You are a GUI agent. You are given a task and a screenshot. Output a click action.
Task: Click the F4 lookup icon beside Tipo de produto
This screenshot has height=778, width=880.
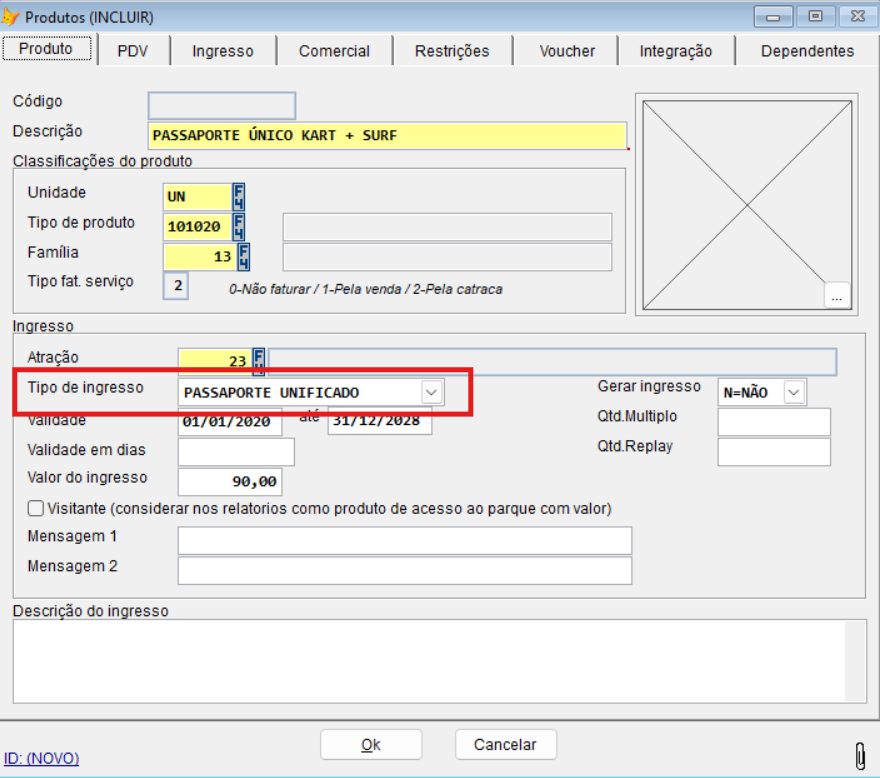pyautogui.click(x=238, y=226)
